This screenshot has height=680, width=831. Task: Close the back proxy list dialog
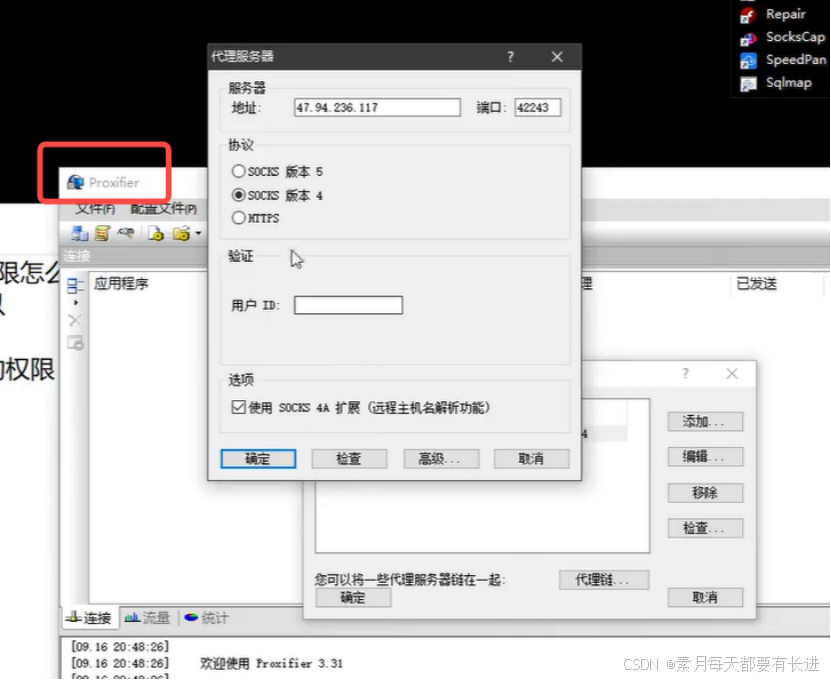(732, 374)
